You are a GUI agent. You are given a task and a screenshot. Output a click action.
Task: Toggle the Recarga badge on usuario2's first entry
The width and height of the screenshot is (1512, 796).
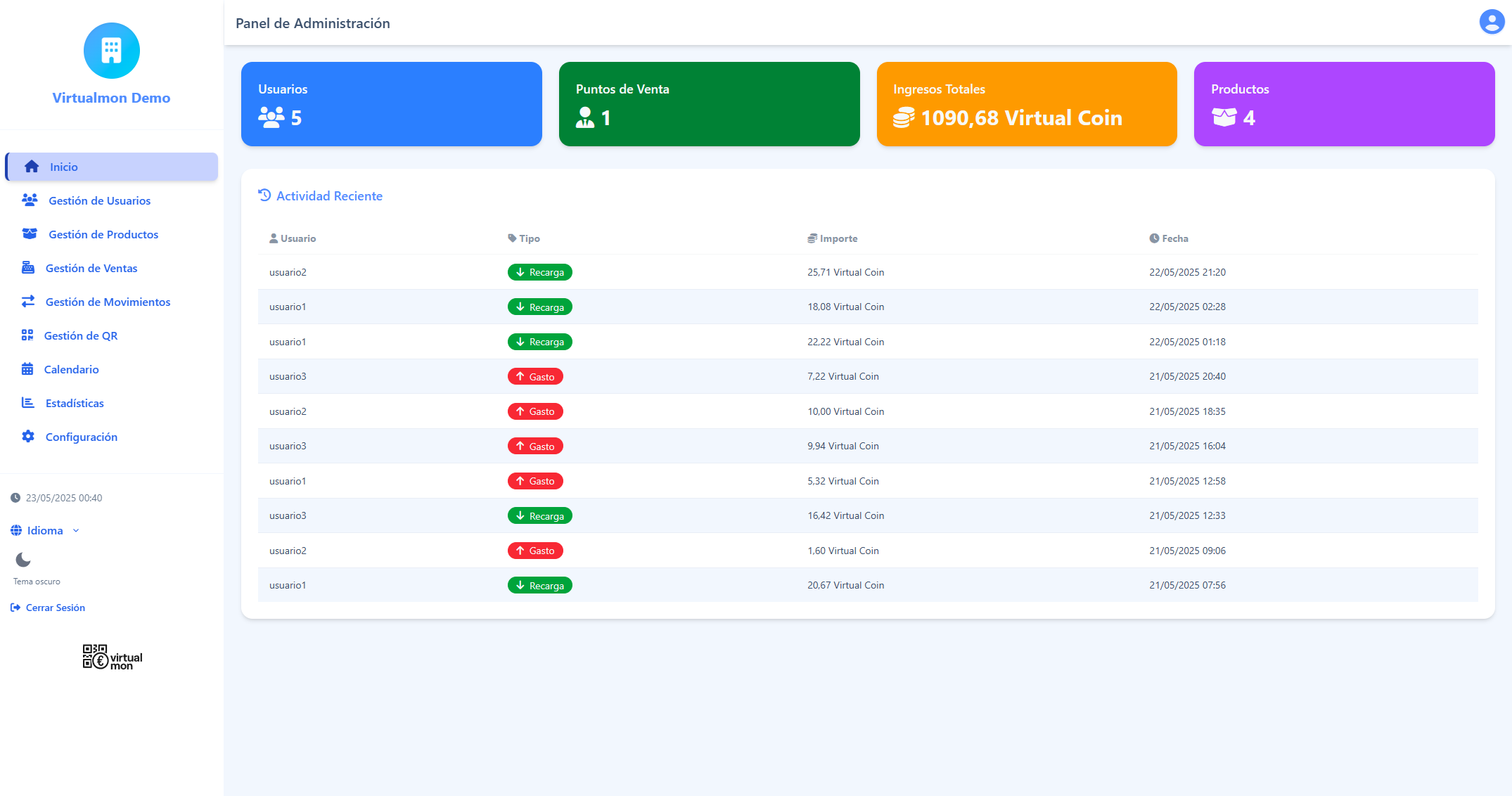click(539, 272)
